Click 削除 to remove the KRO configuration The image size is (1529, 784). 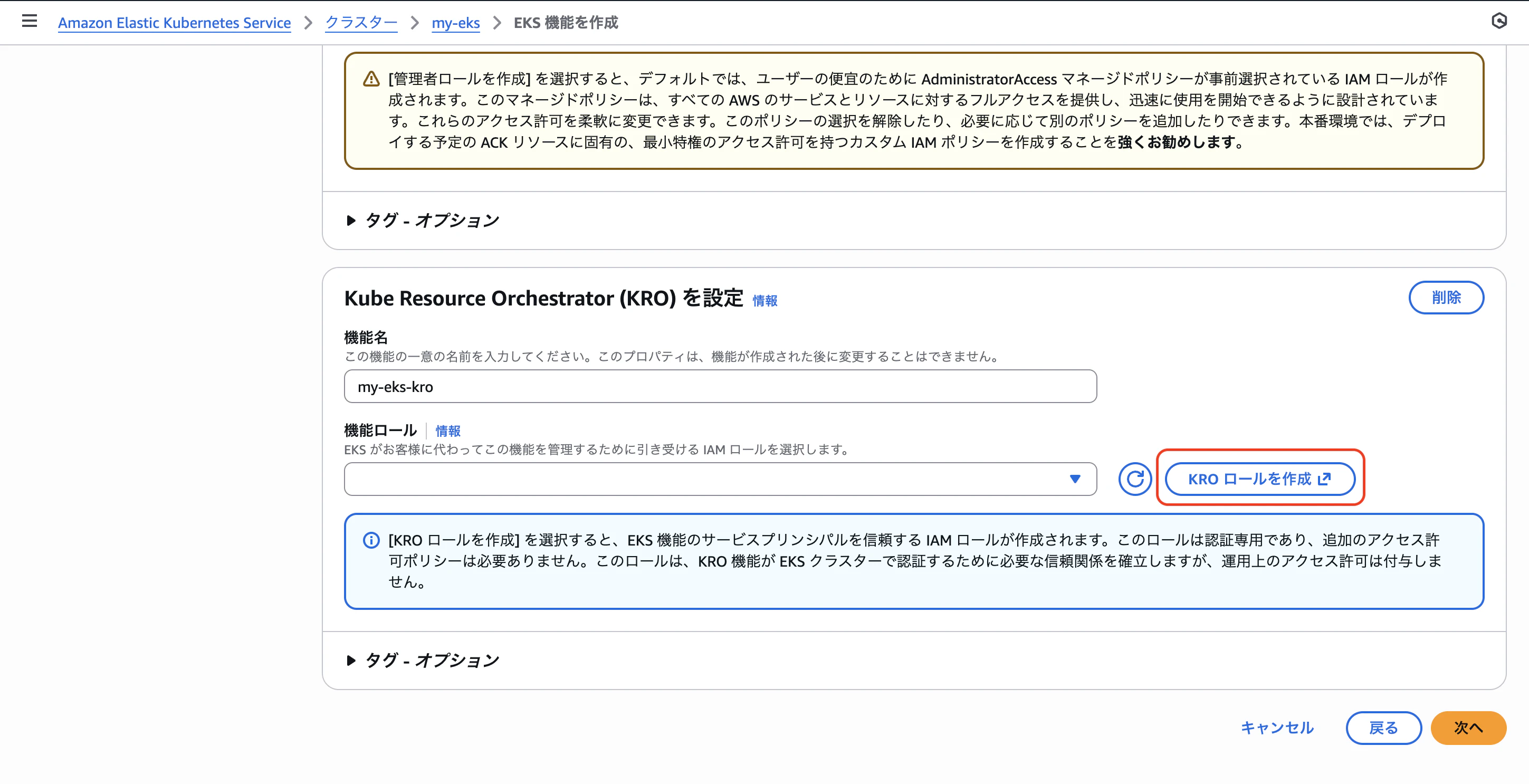tap(1447, 298)
